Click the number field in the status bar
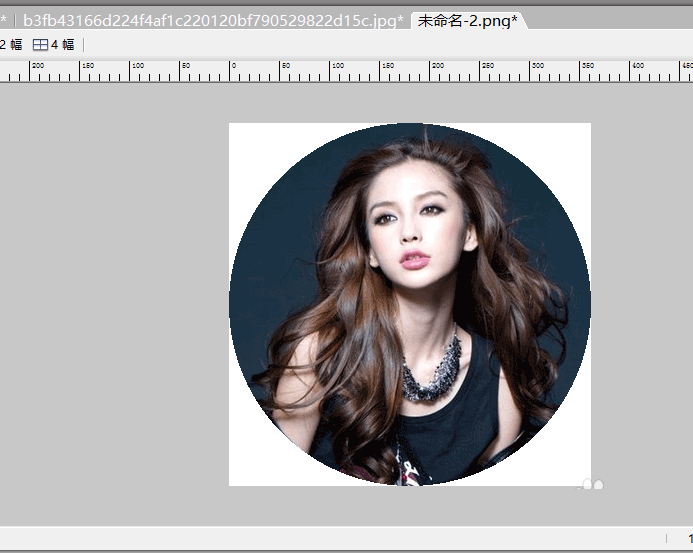693x553 pixels. pyautogui.click(x=689, y=538)
